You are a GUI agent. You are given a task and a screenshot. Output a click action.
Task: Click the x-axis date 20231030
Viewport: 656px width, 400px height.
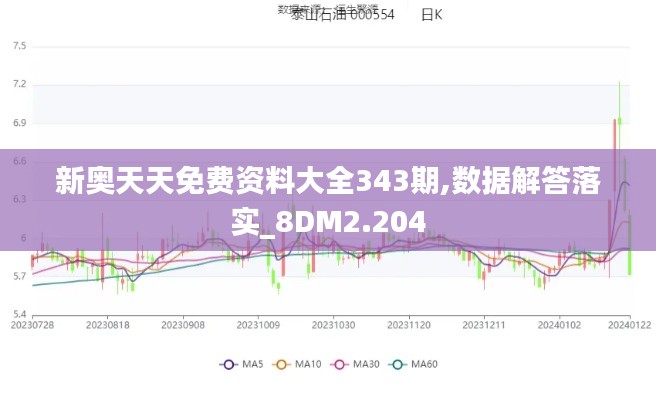(333, 325)
